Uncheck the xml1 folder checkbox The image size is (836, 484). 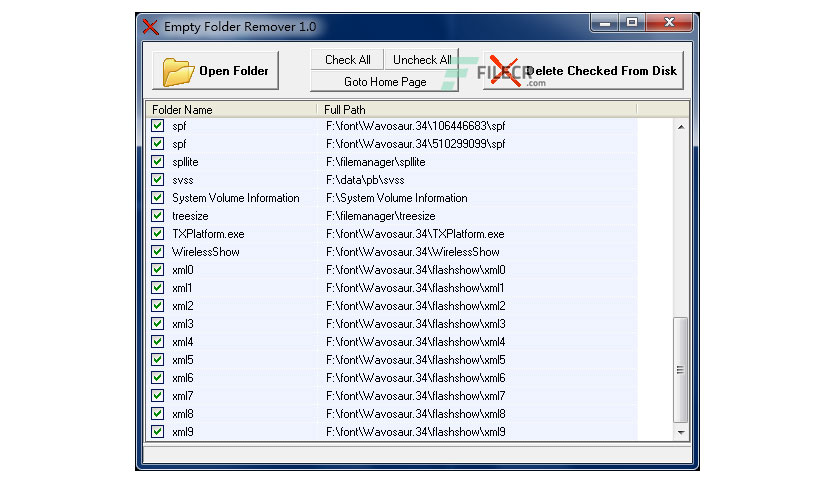coord(157,288)
